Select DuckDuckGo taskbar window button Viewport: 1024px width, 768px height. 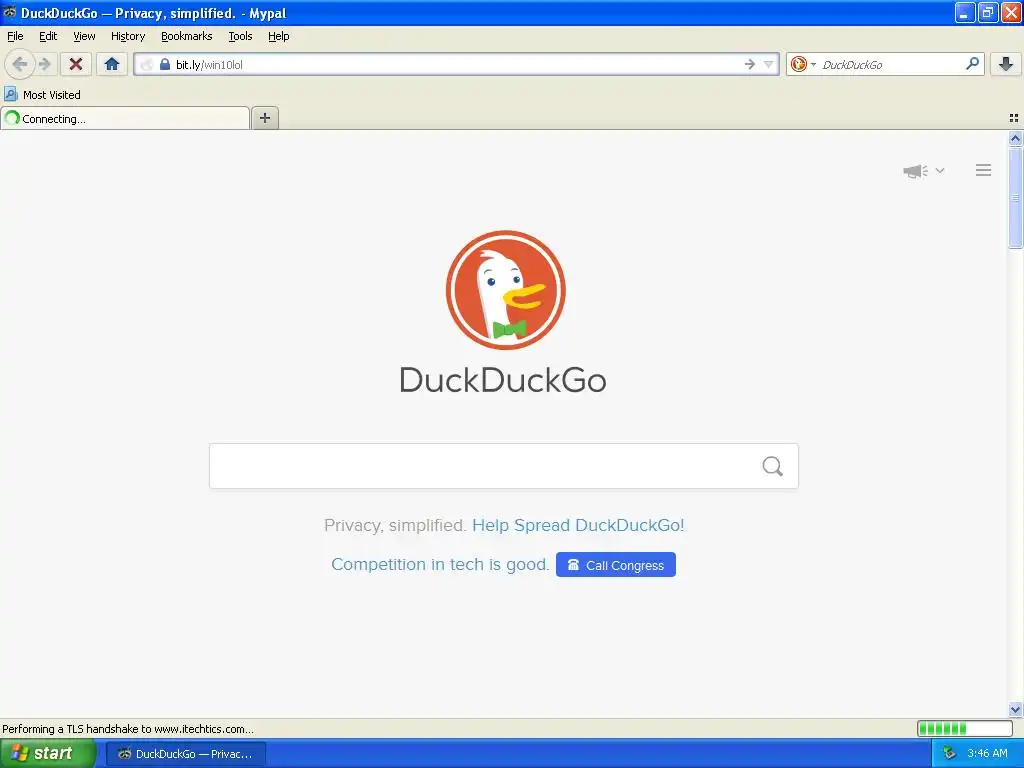pyautogui.click(x=186, y=754)
